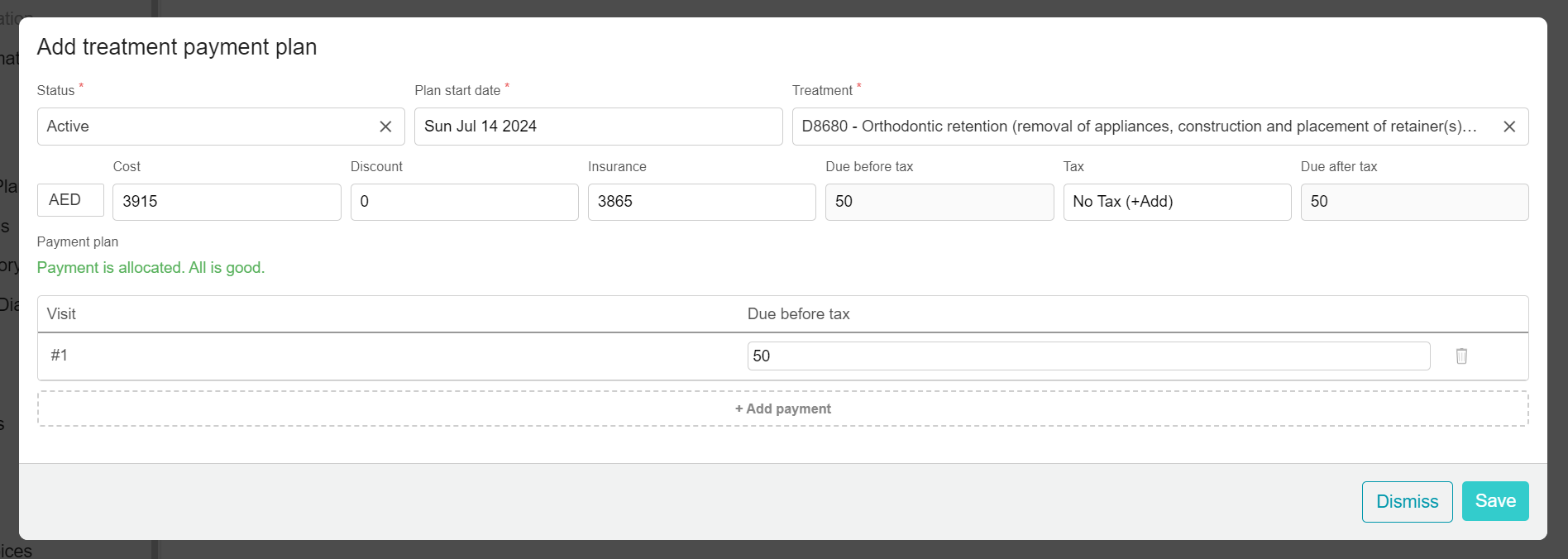Focus the Discount input field
The width and height of the screenshot is (1568, 559).
pyautogui.click(x=464, y=202)
